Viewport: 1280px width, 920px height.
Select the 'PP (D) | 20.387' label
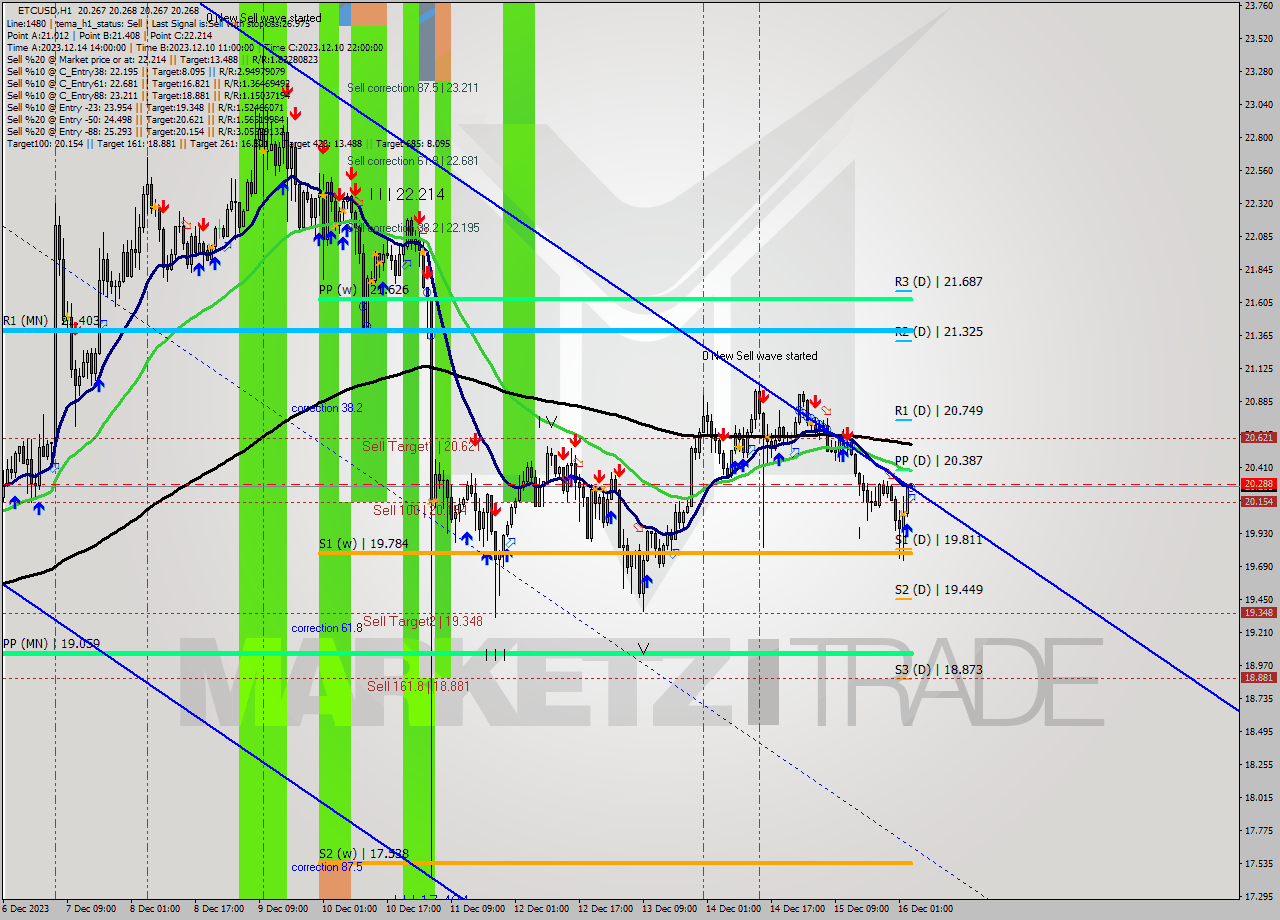click(938, 461)
